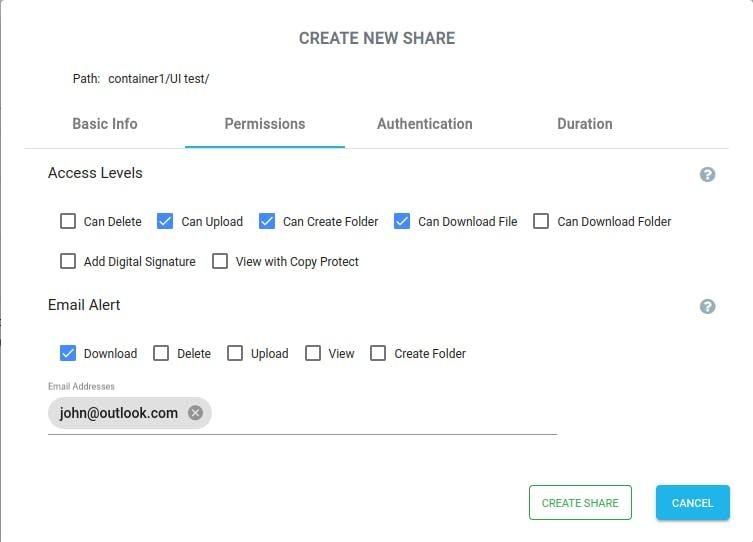This screenshot has height=542, width=753.
Task: Uncheck Can Download File
Action: click(402, 222)
